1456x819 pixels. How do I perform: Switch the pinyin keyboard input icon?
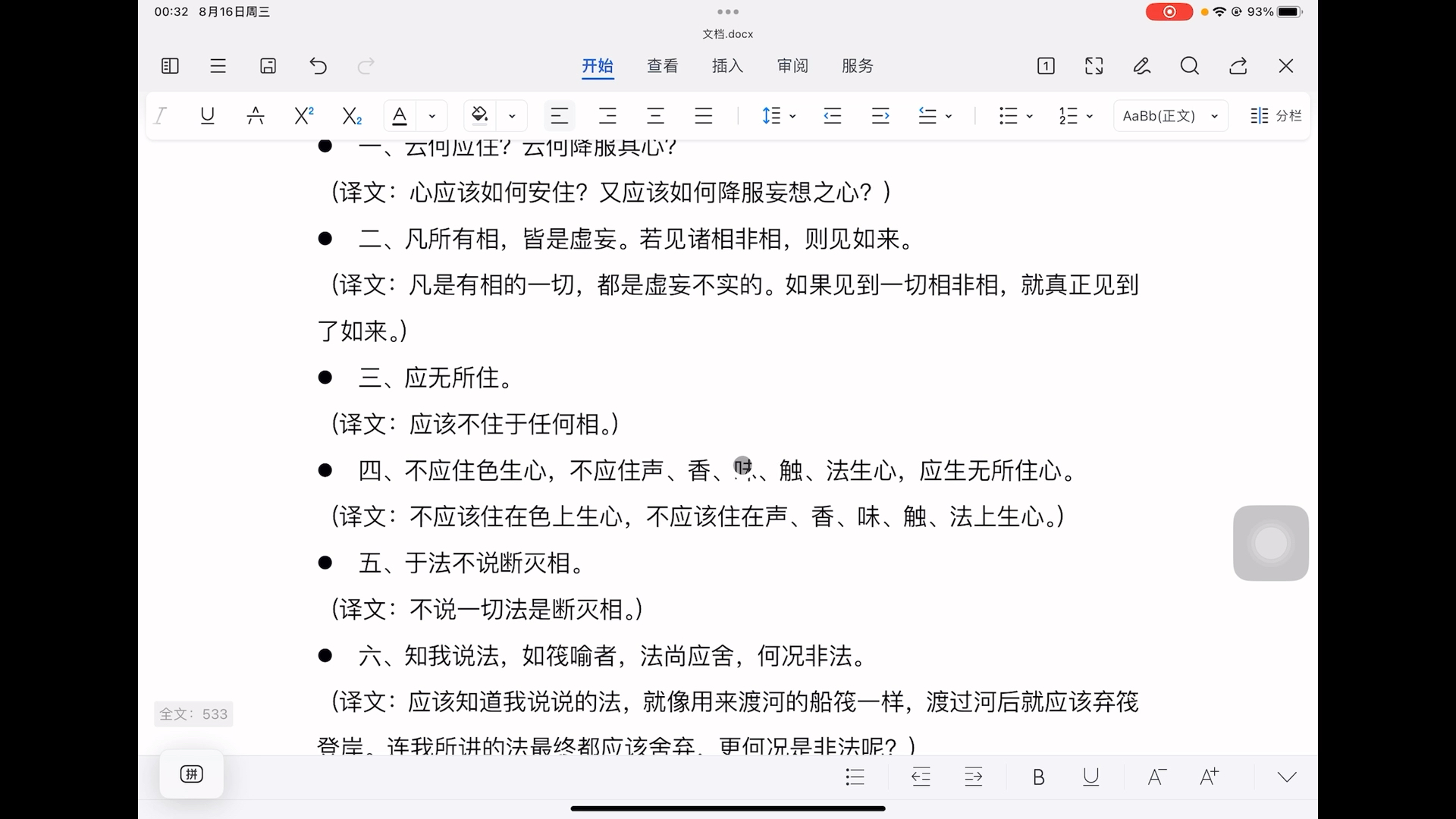[x=192, y=774]
